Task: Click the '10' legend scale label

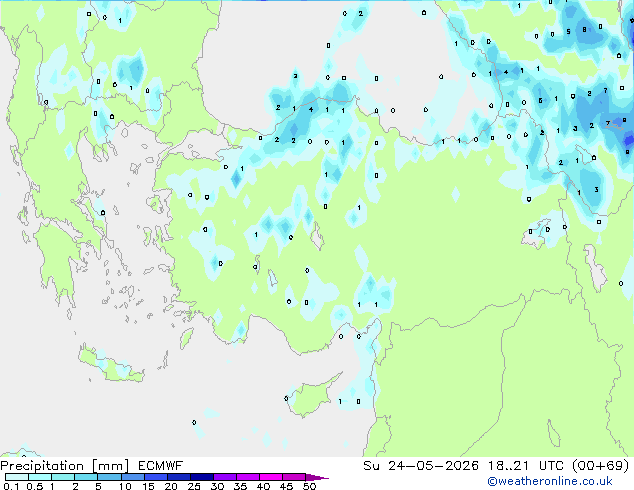Action: coord(125,486)
